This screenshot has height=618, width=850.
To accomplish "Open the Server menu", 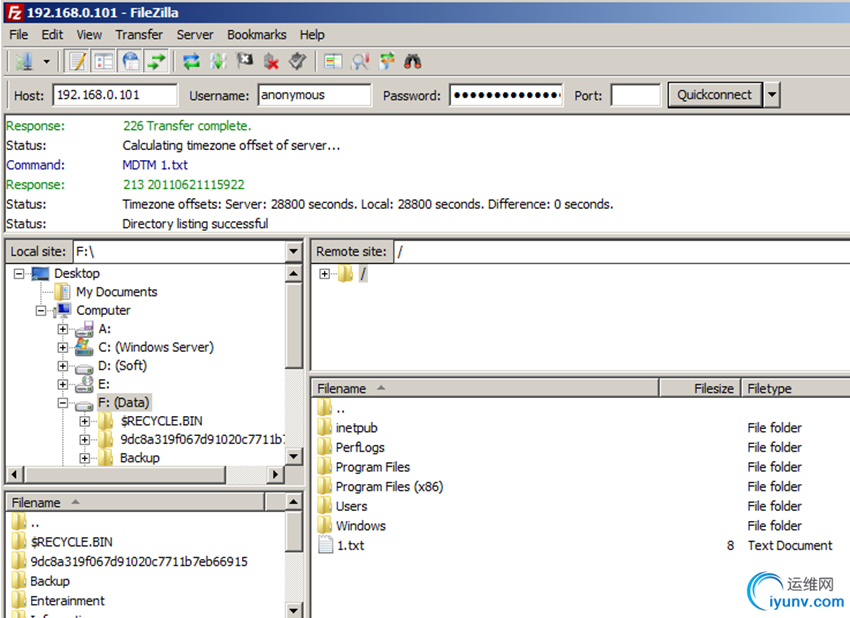I will 195,35.
